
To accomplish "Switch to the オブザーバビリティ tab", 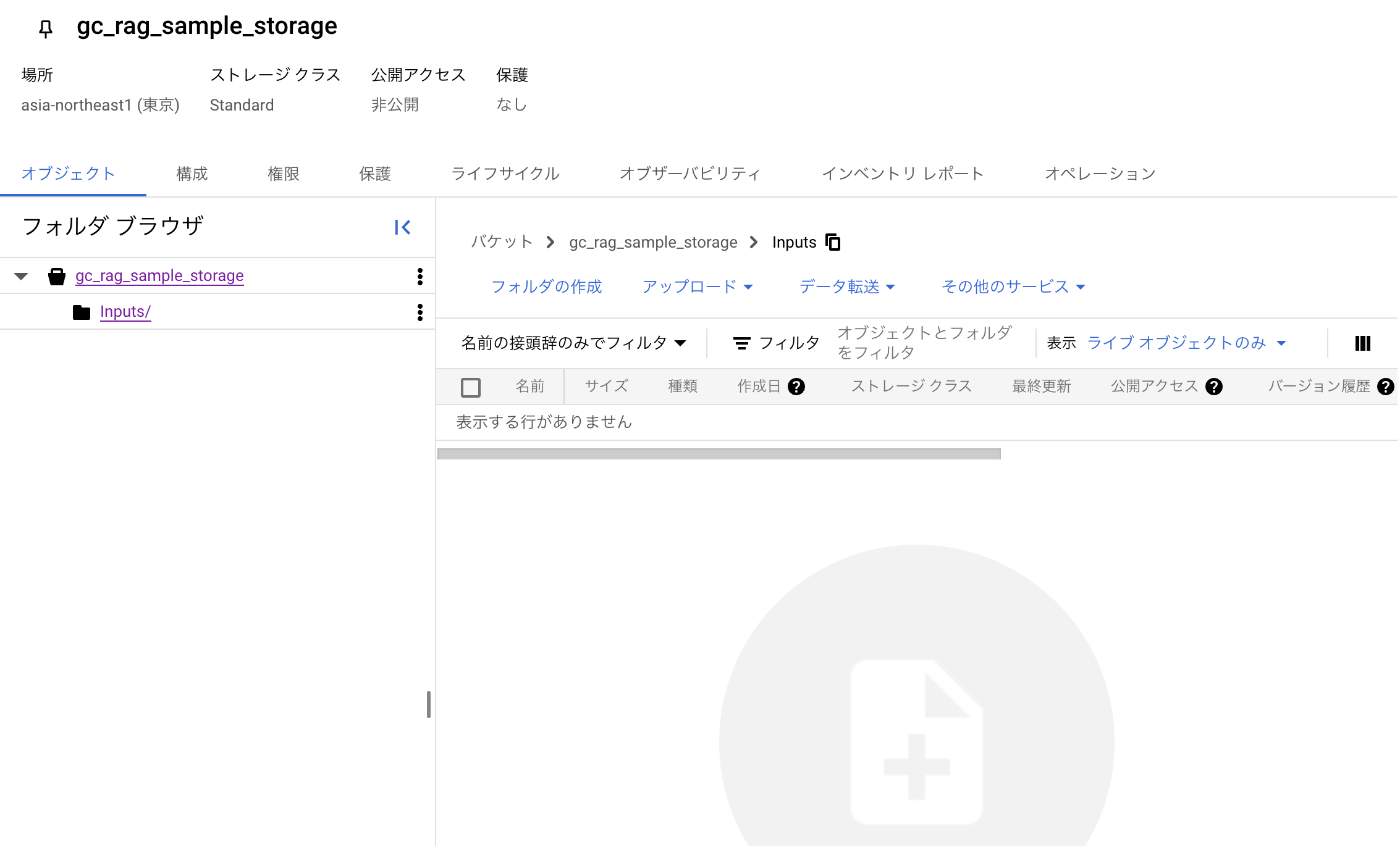I will tap(690, 174).
